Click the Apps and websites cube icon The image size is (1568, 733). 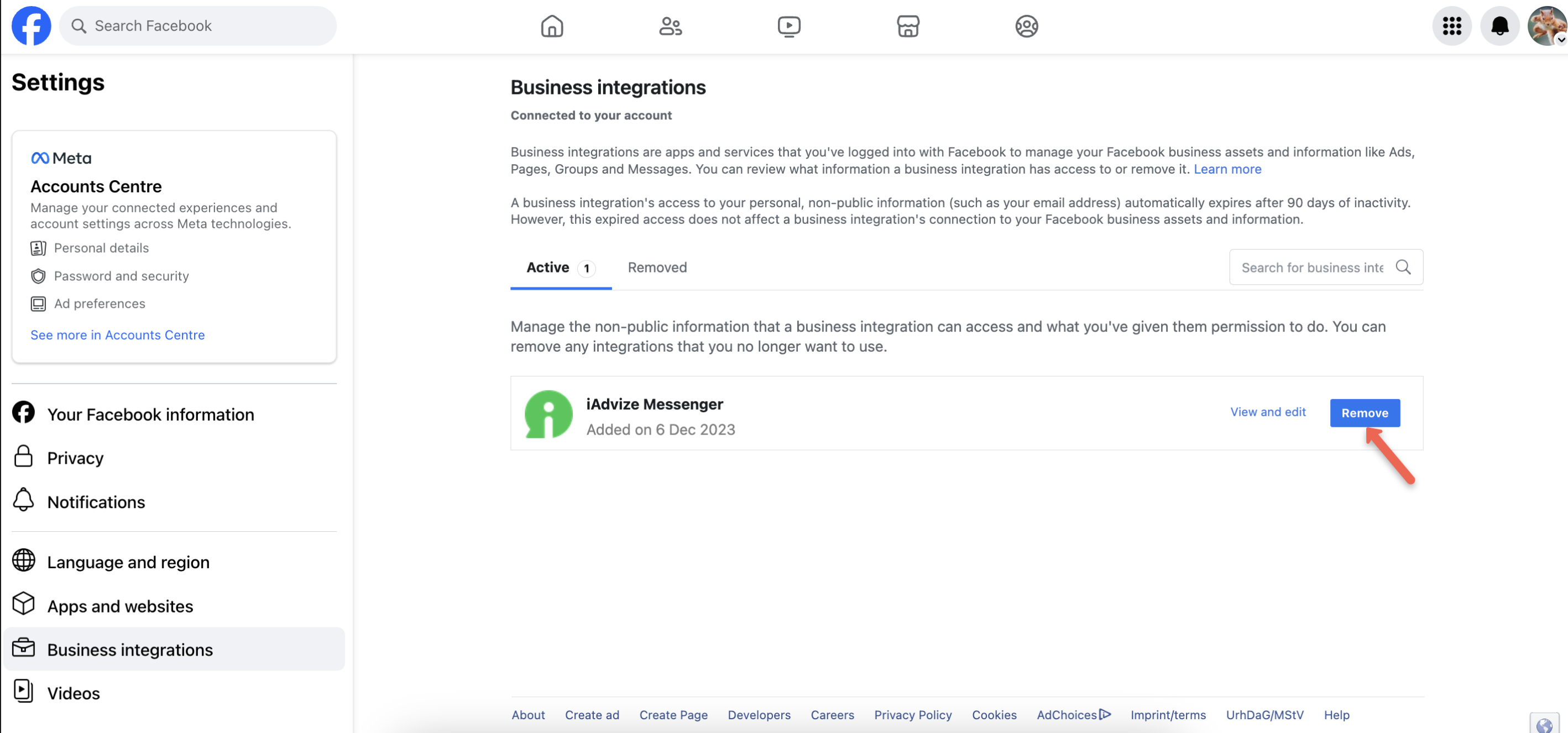click(23, 604)
